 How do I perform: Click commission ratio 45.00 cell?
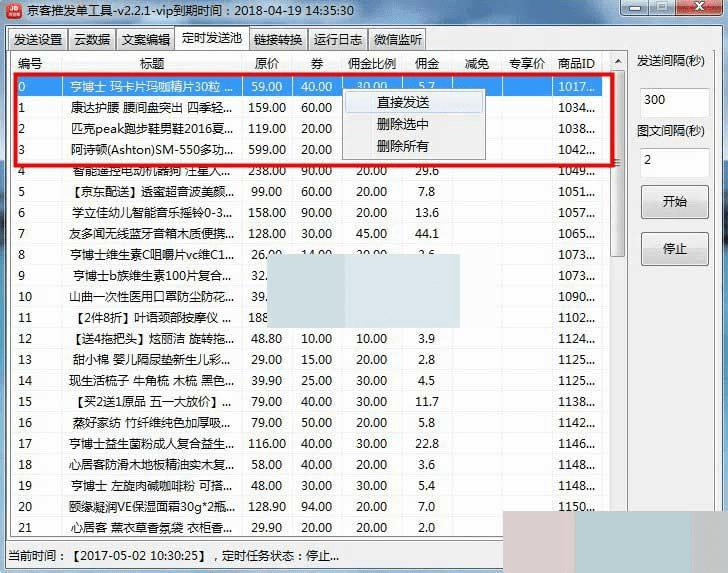tap(372, 234)
